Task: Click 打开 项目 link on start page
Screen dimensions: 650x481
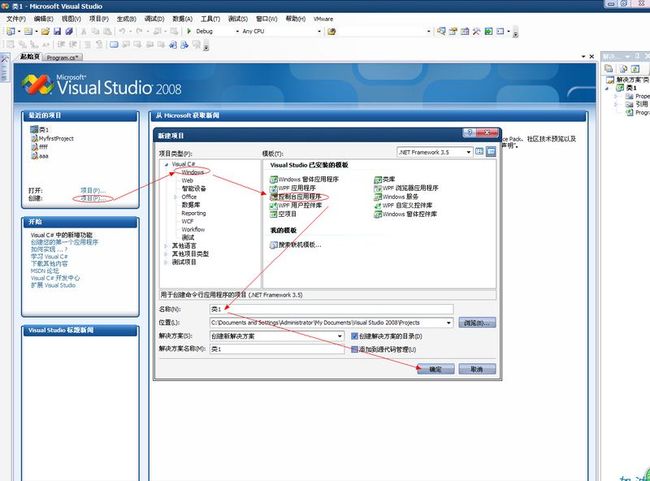Action: click(91, 190)
